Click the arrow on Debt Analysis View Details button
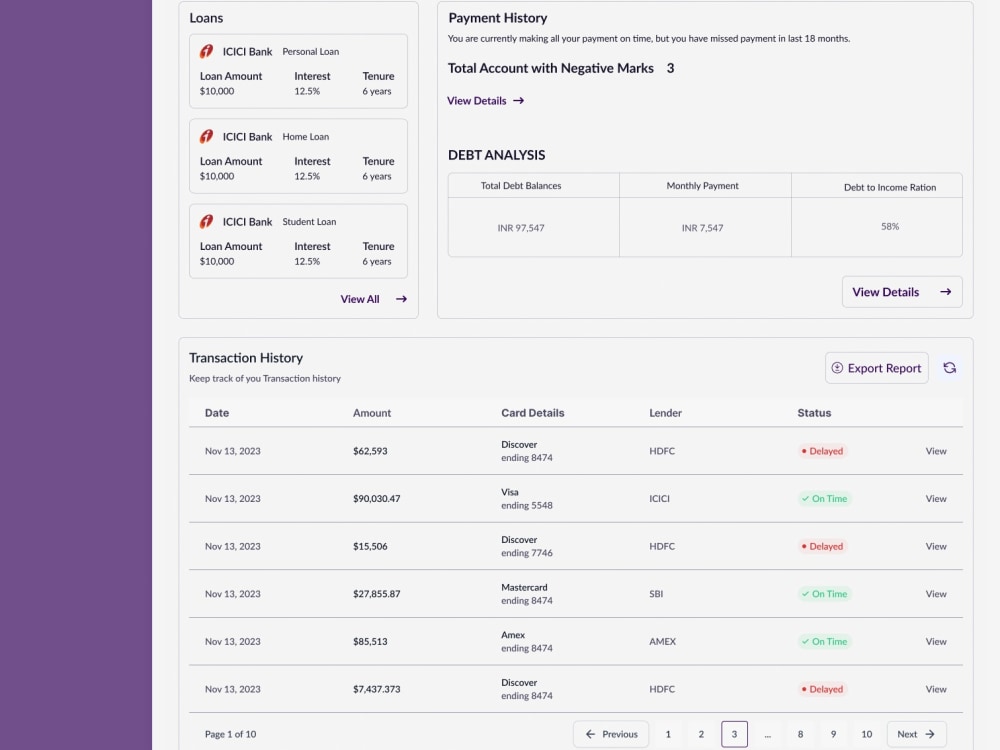The height and width of the screenshot is (750, 1000). click(945, 292)
